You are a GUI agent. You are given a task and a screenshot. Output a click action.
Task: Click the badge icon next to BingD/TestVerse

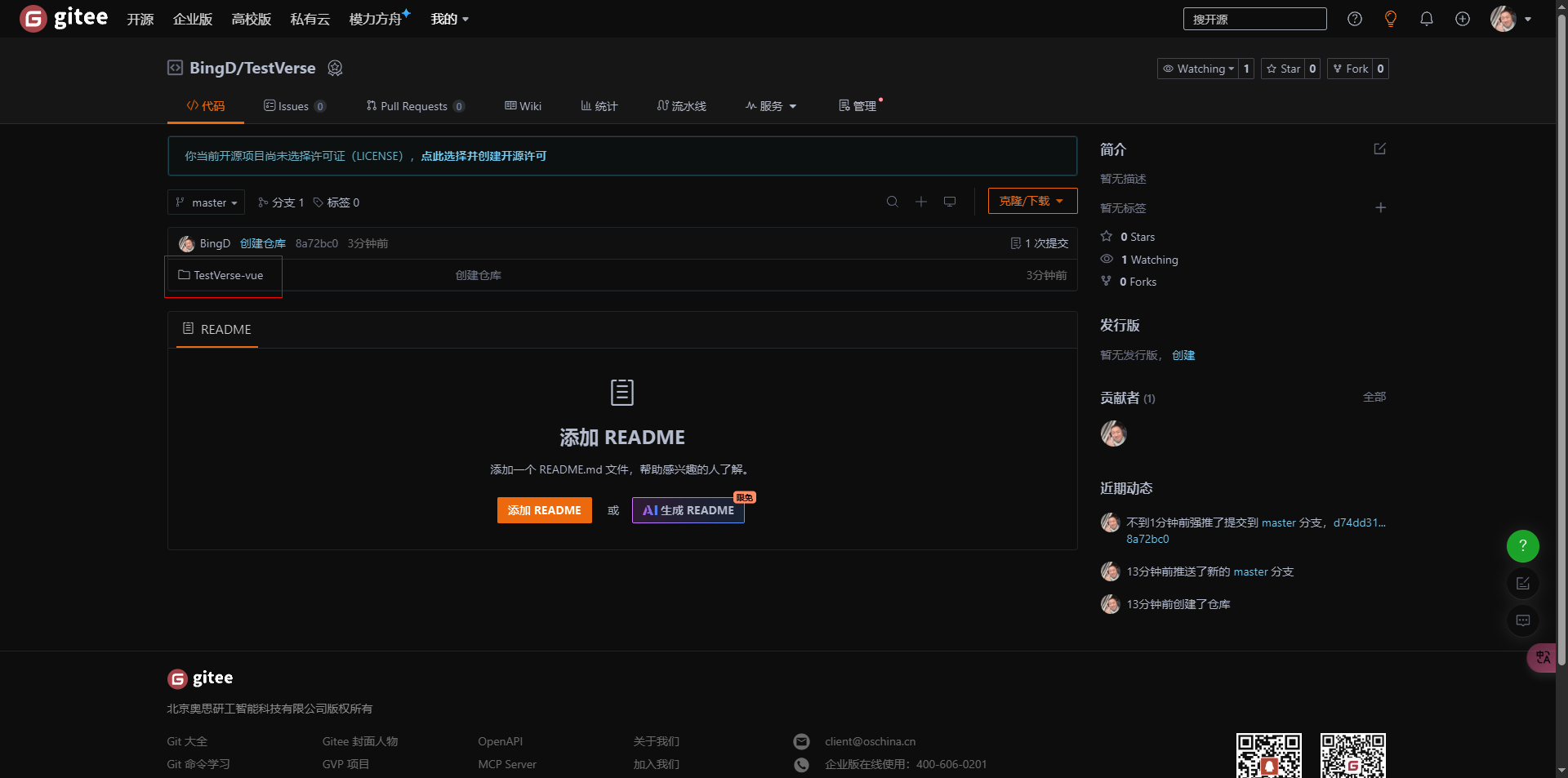(x=335, y=68)
